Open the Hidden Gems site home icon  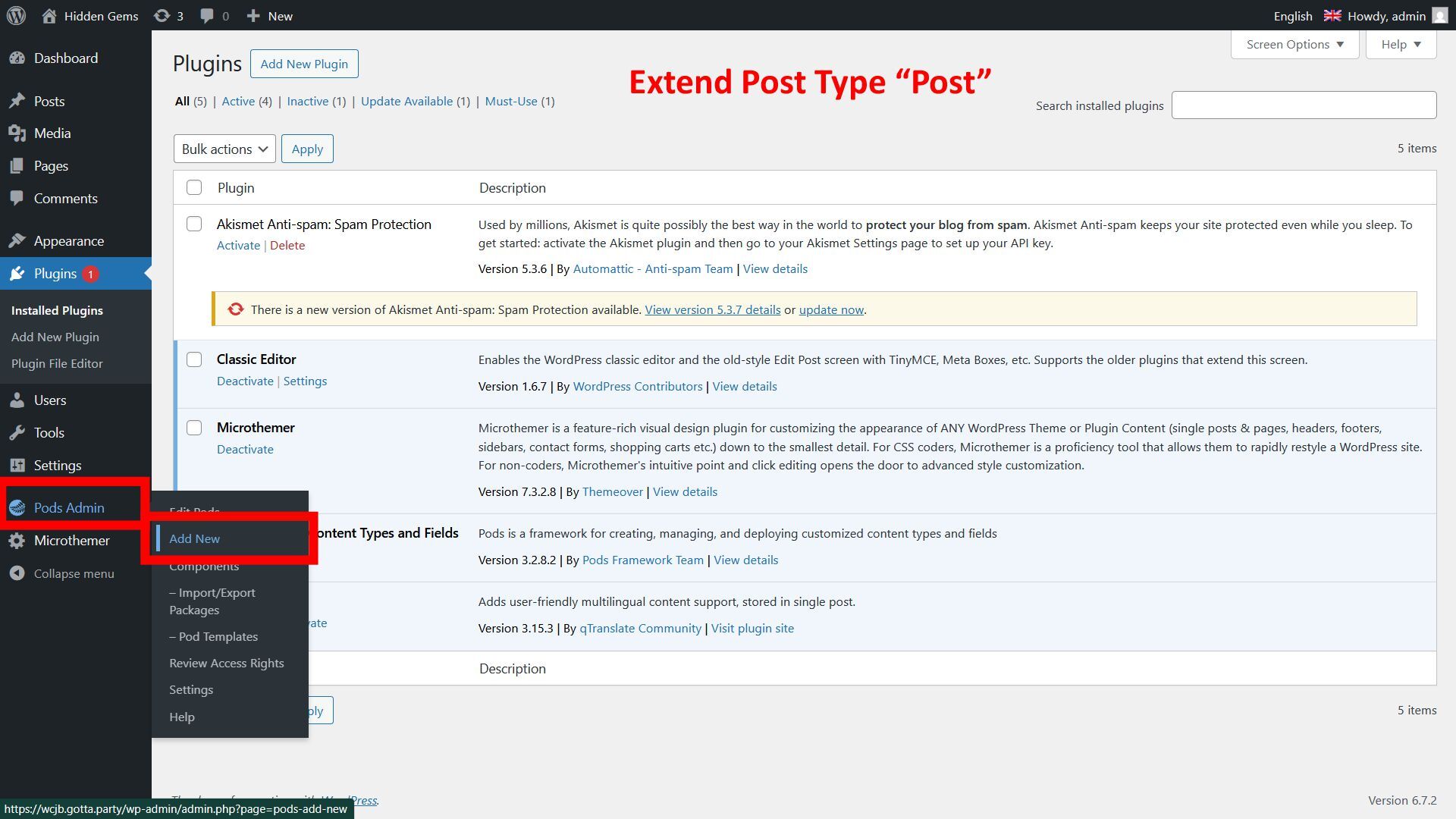pos(49,15)
